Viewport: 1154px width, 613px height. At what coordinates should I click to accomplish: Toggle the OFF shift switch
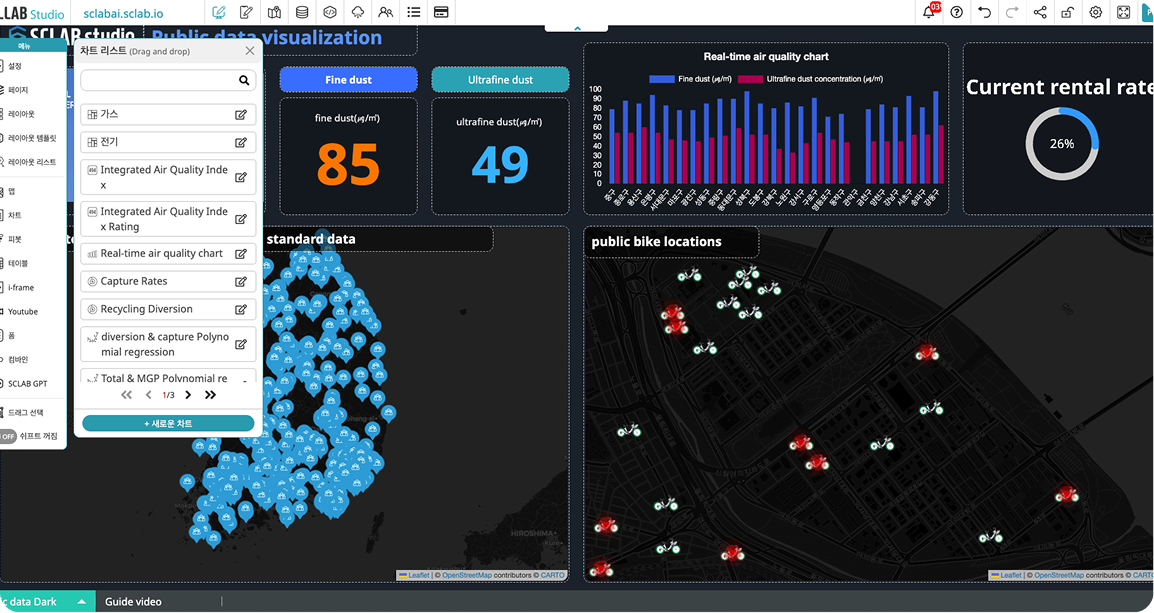pyautogui.click(x=9, y=436)
